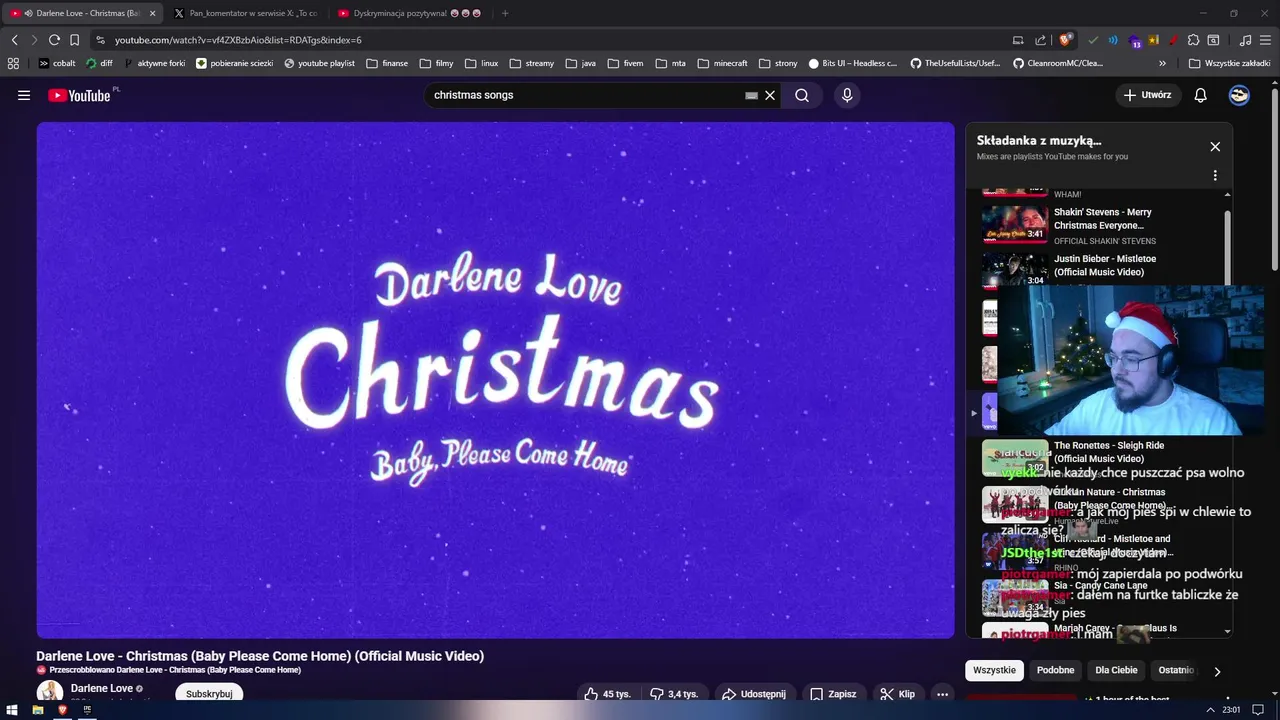This screenshot has width=1280, height=720.
Task: Open the apps grid in bookmarks bar
Action: click(x=13, y=63)
